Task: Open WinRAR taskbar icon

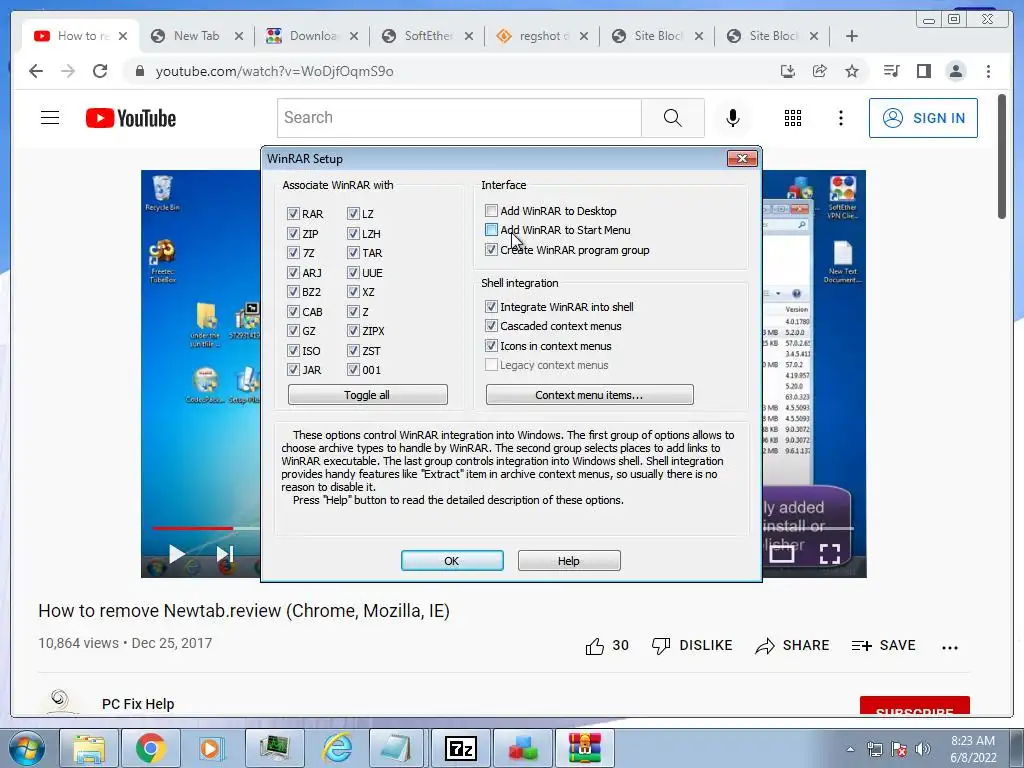Action: (584, 748)
